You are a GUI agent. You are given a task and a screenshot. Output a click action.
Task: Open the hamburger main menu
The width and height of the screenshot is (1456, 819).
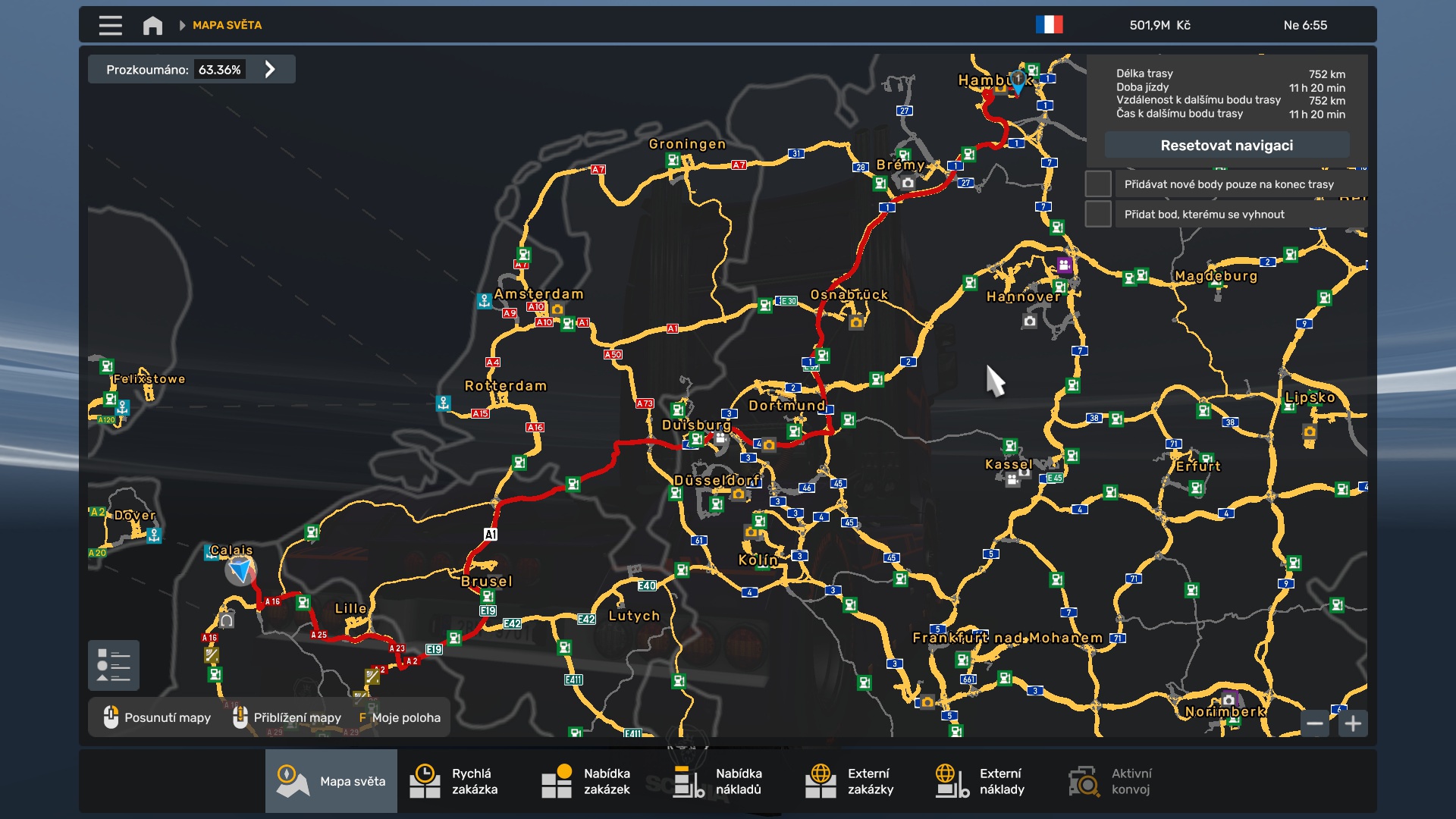[x=110, y=25]
